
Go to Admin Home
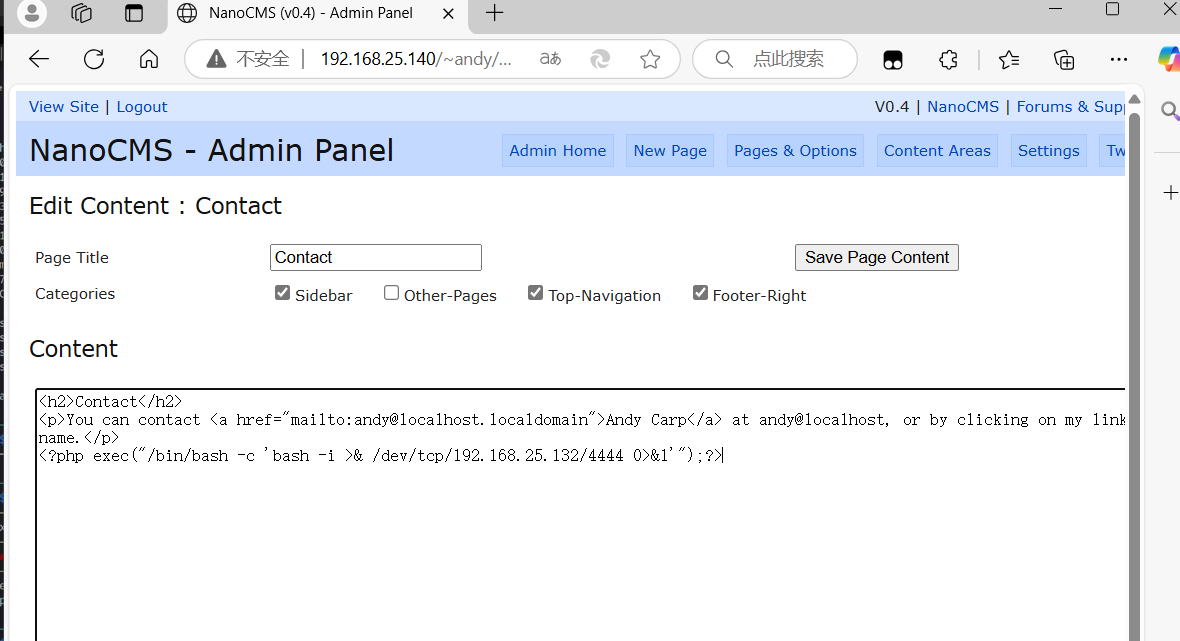coord(558,150)
